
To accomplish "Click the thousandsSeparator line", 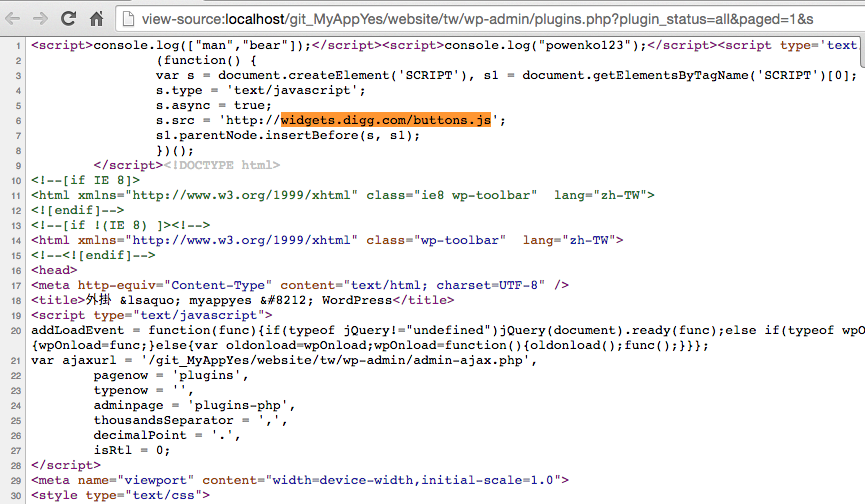I will coord(190,420).
